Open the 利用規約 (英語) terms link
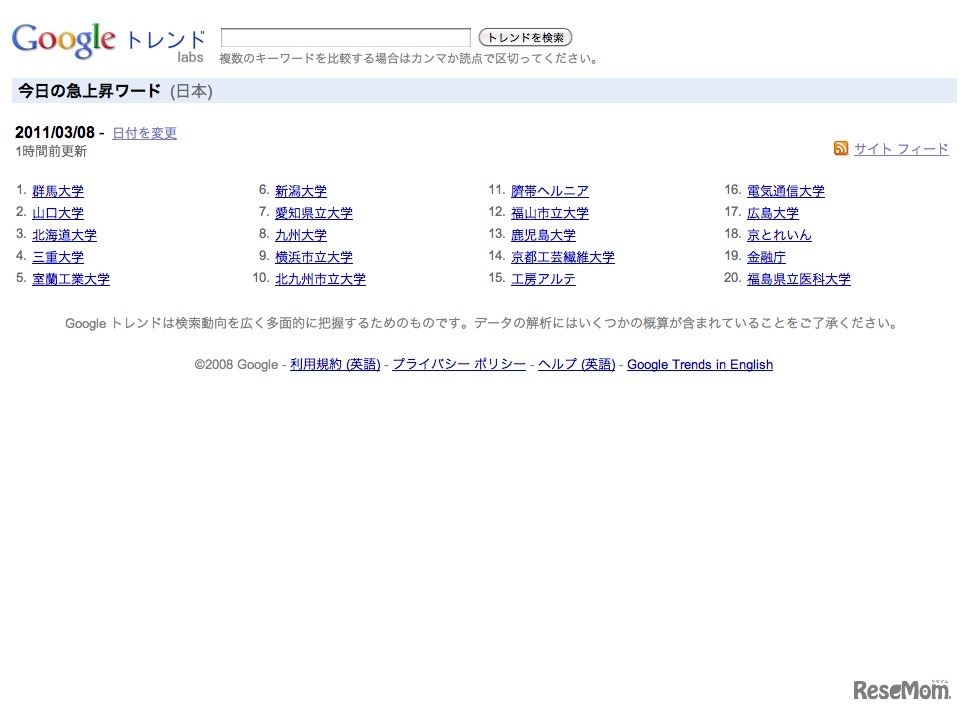This screenshot has height=713, width=964. pos(334,364)
